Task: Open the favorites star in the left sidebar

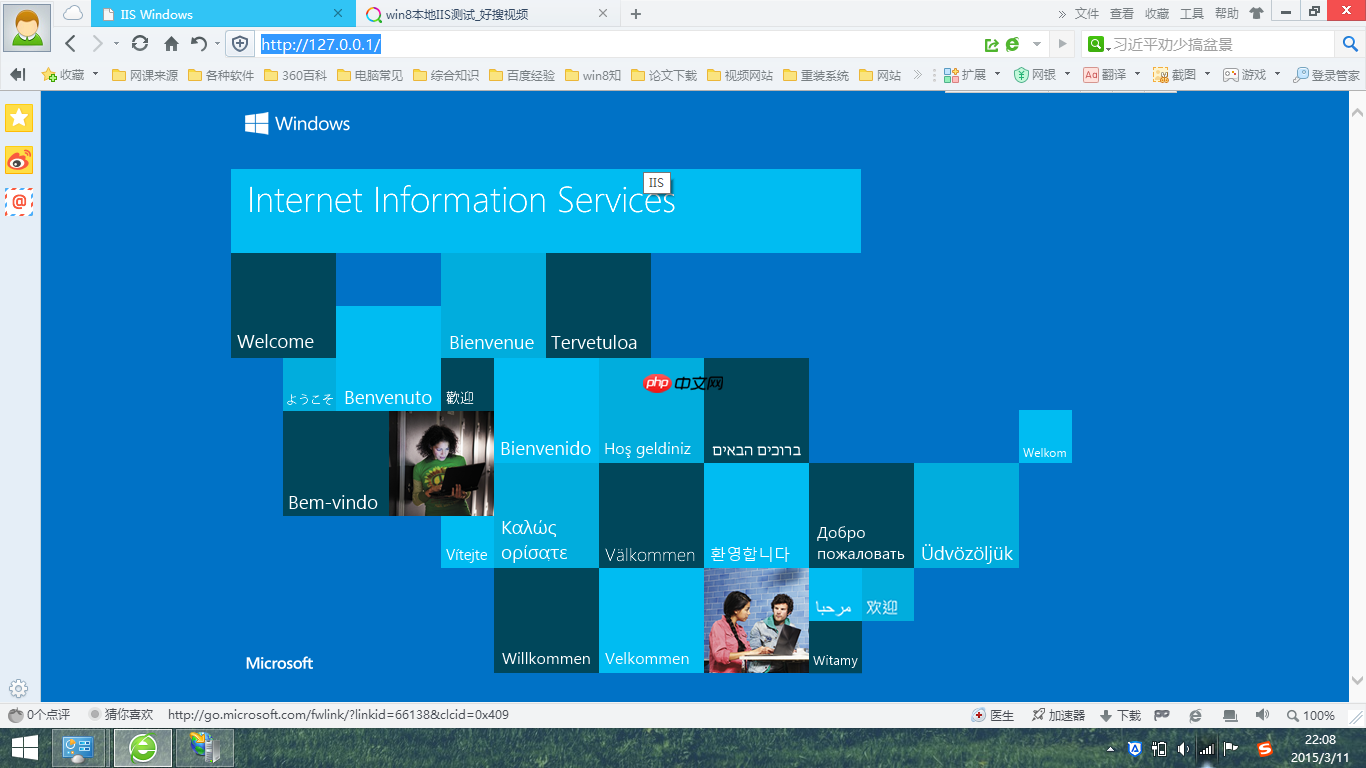Action: (19, 117)
